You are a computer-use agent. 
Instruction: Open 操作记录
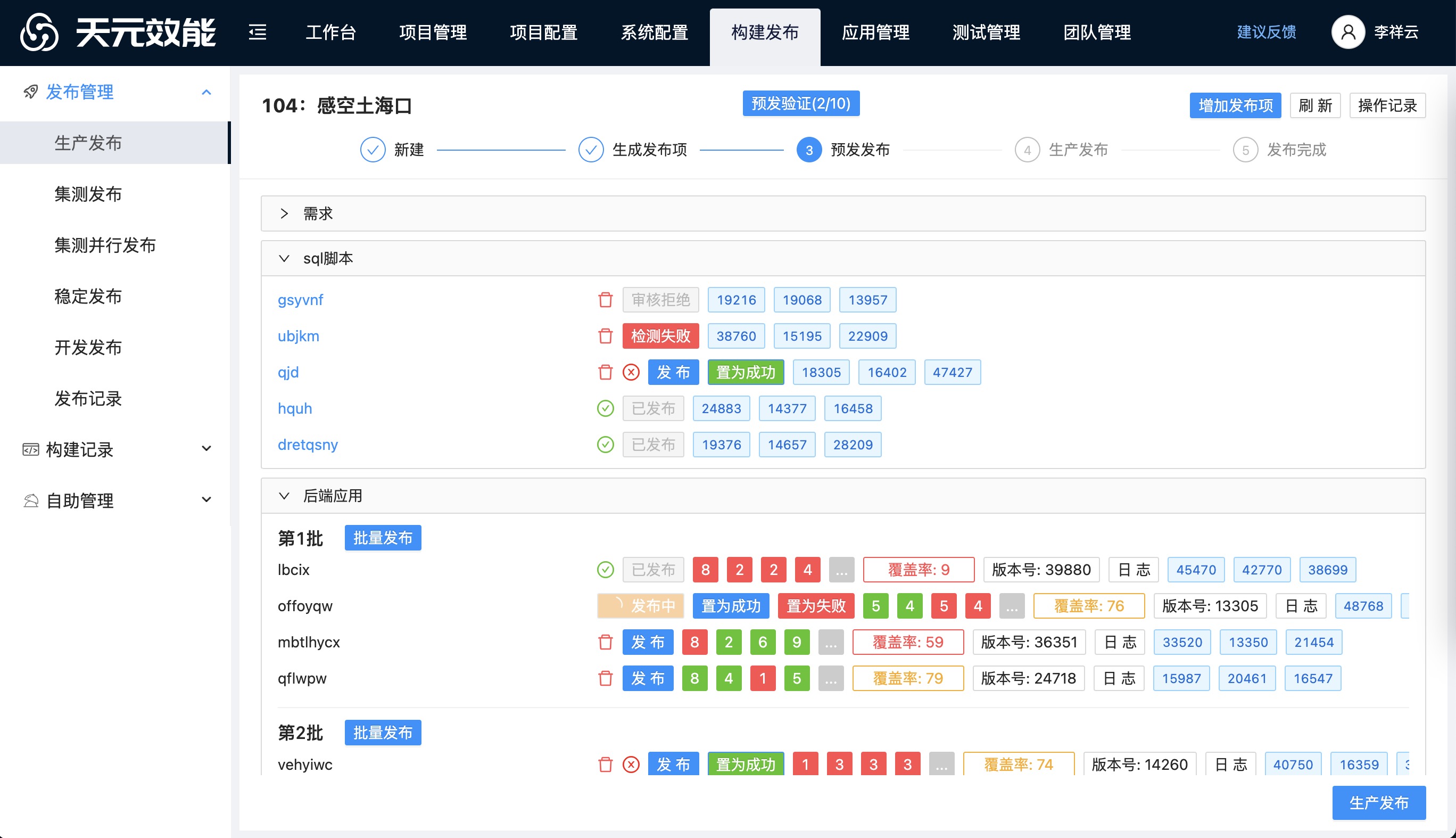[1387, 105]
